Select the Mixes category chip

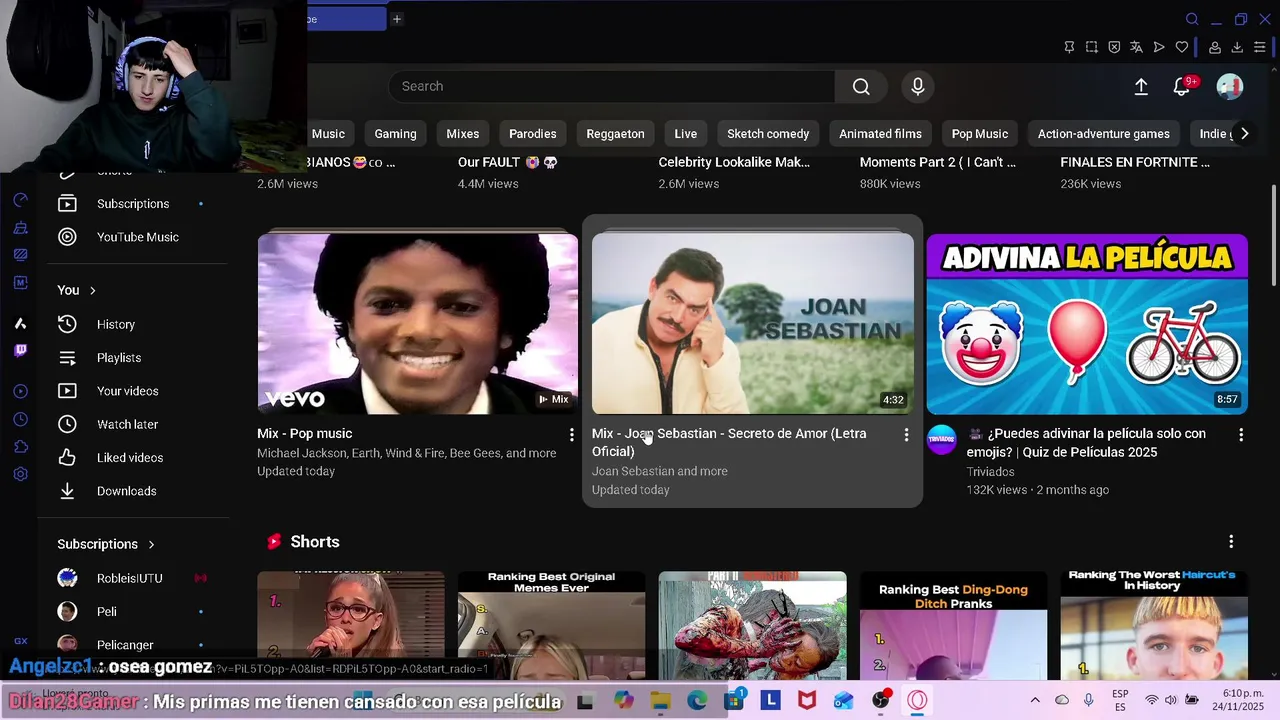[462, 134]
